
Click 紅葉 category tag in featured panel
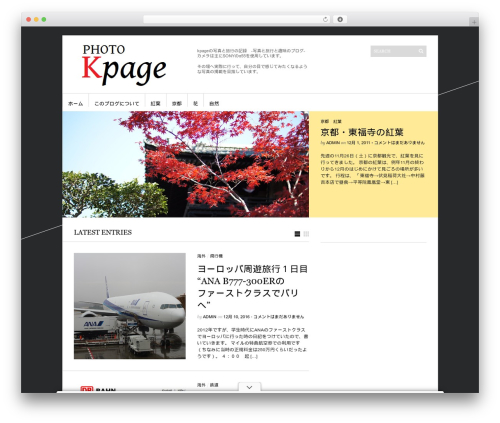click(337, 121)
